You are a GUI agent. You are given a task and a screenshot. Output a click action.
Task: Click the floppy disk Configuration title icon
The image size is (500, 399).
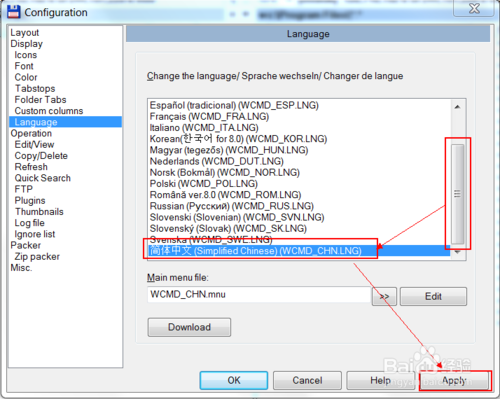14,12
